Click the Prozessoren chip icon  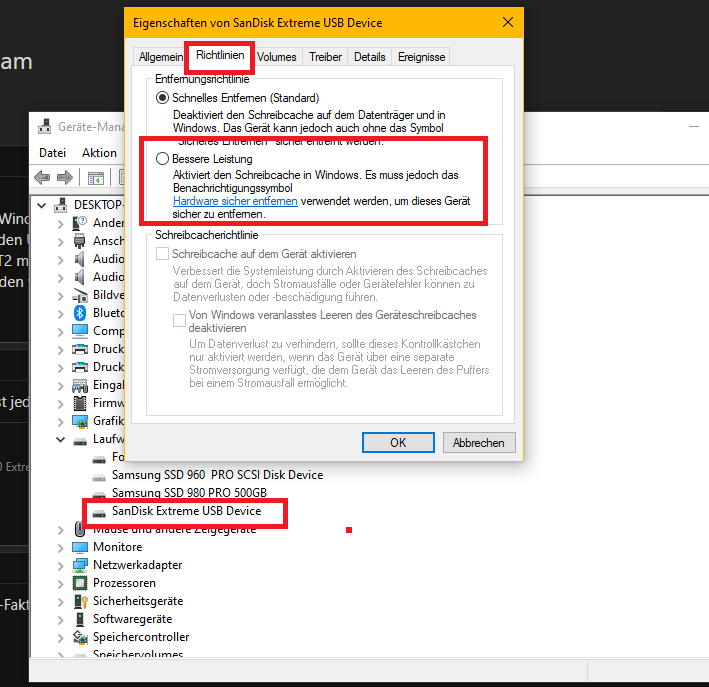coord(80,583)
